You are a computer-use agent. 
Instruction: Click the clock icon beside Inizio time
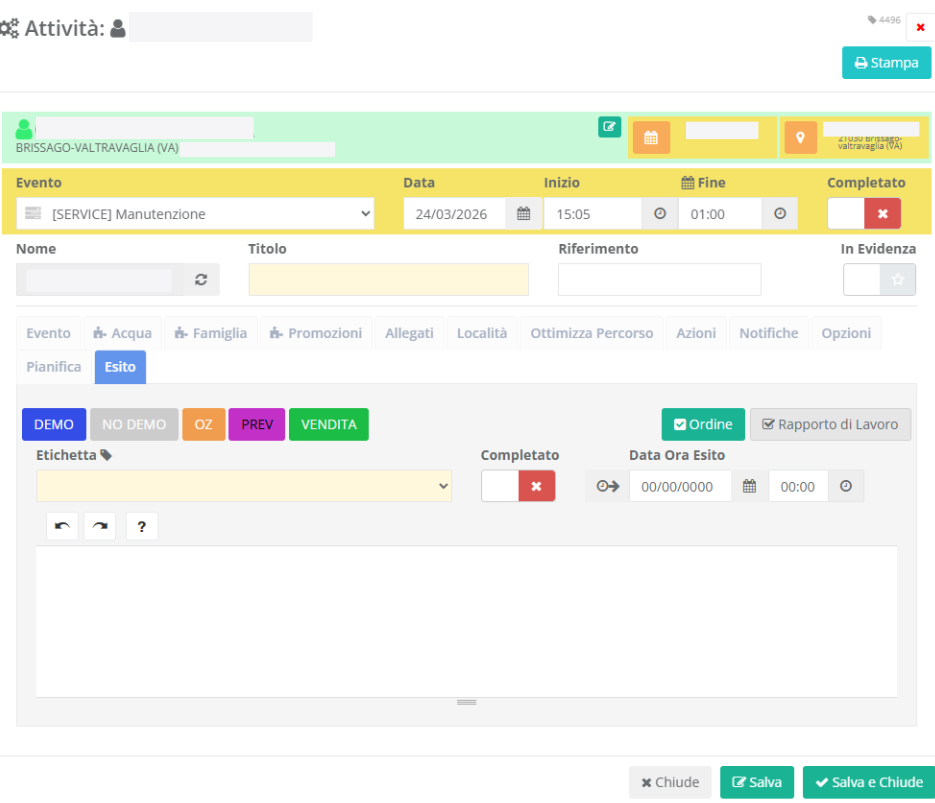click(659, 214)
